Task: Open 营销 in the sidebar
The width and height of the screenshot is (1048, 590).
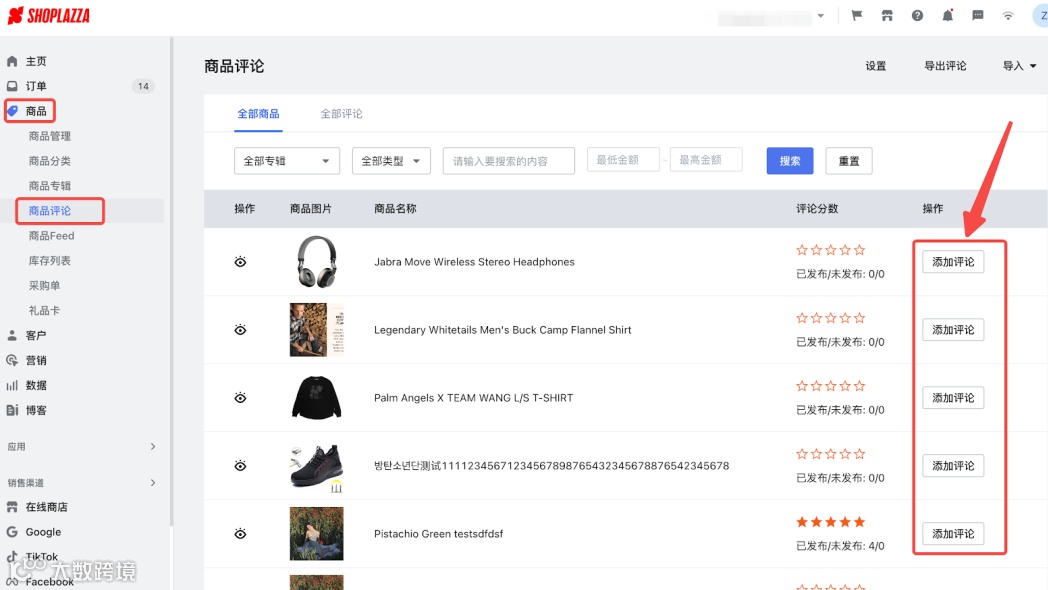Action: [36, 360]
